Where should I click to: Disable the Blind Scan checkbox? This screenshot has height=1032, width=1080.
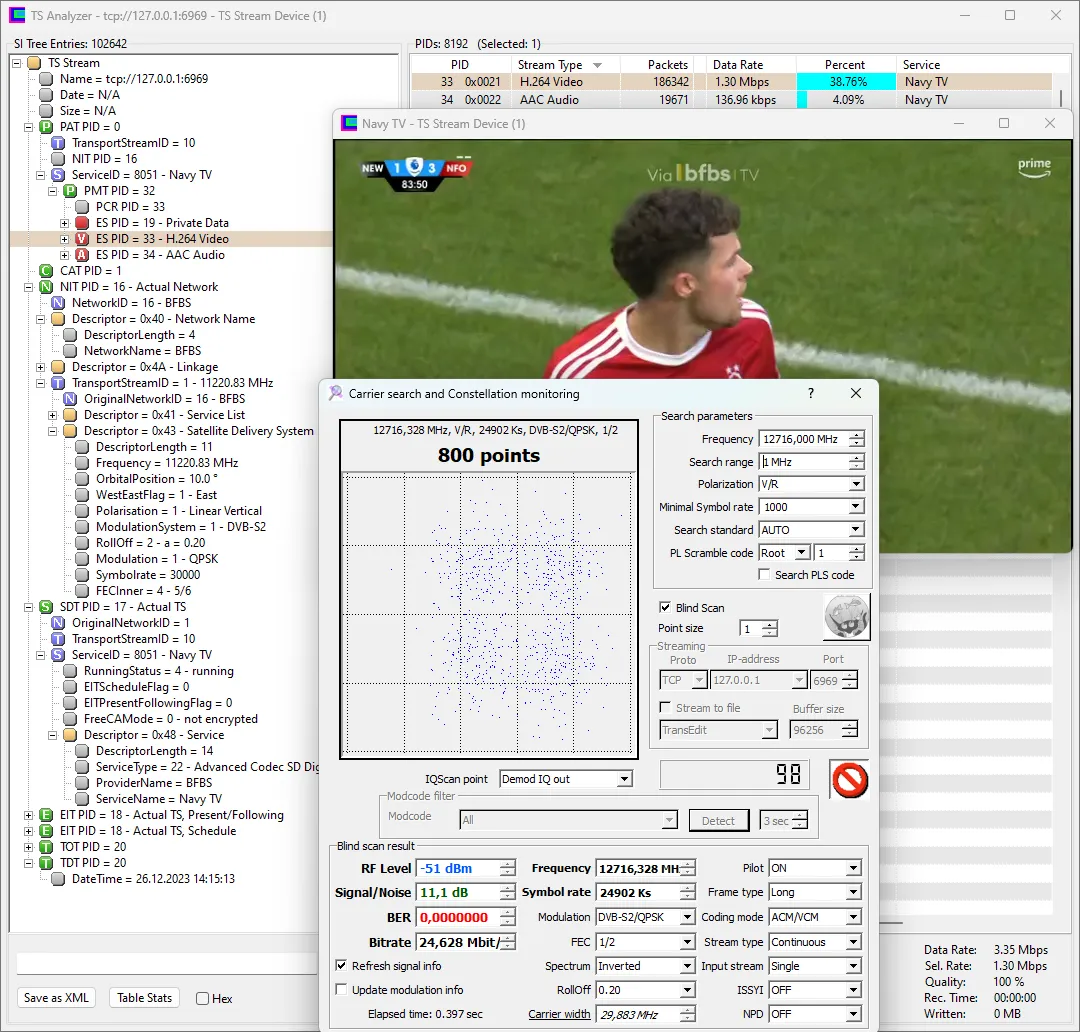[x=665, y=608]
